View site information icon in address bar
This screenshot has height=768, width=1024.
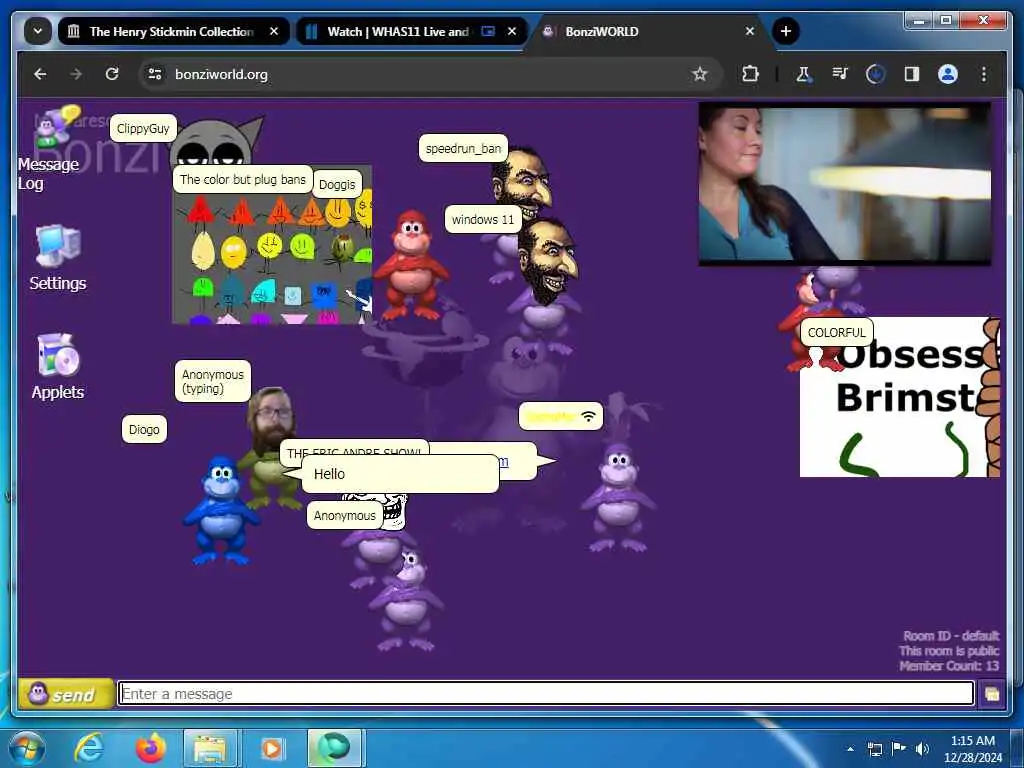[x=155, y=74]
